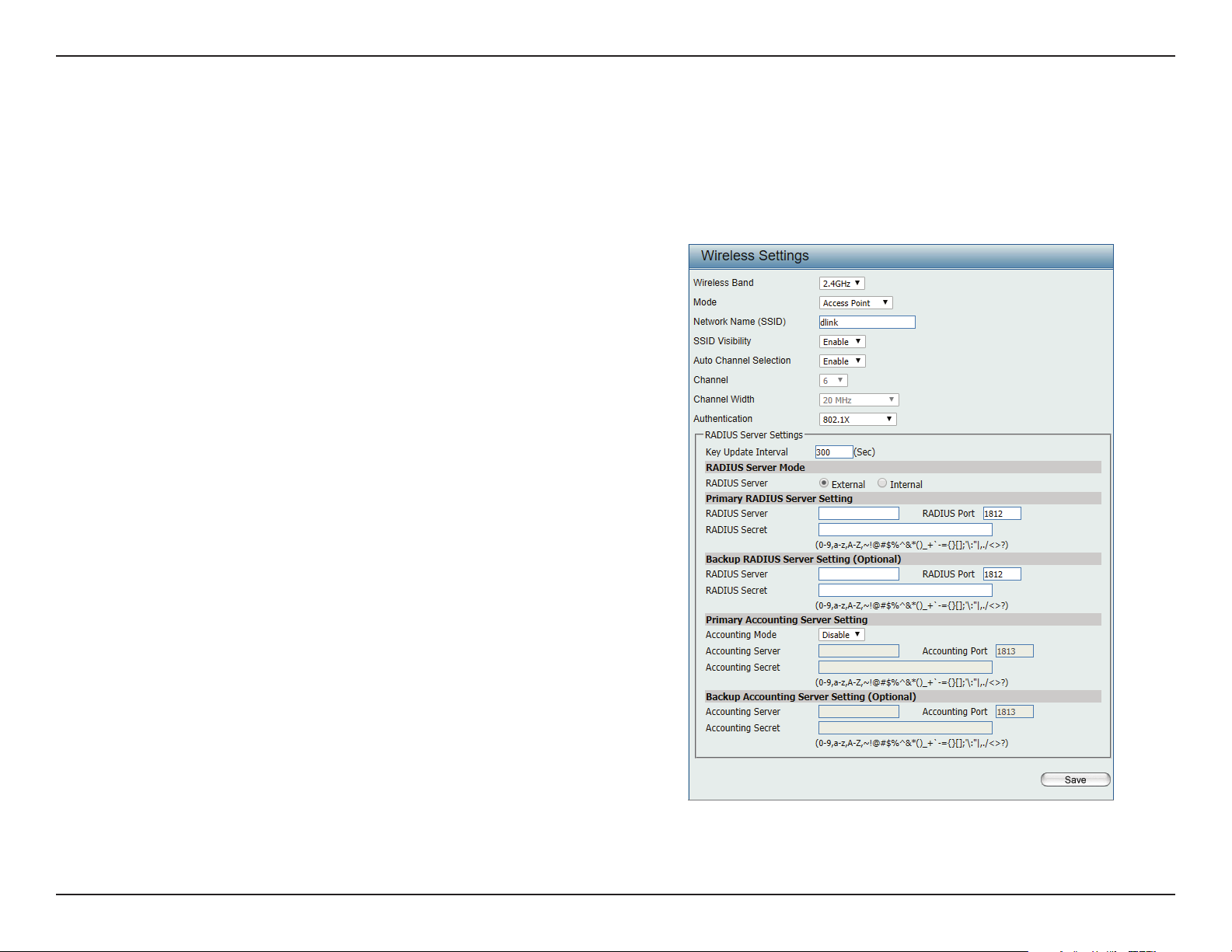1232x952 pixels.
Task: Click the Backup RADIUS Port field
Action: [1002, 574]
